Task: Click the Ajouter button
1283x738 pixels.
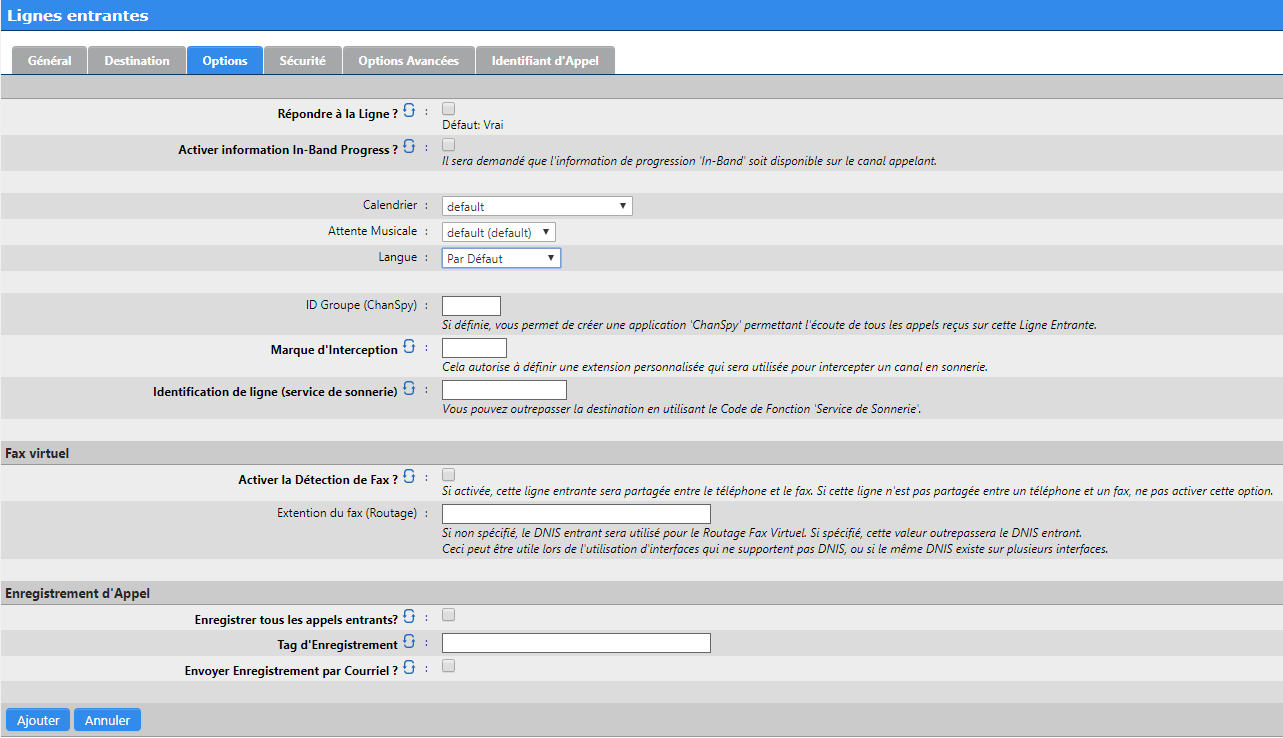Action: click(38, 720)
